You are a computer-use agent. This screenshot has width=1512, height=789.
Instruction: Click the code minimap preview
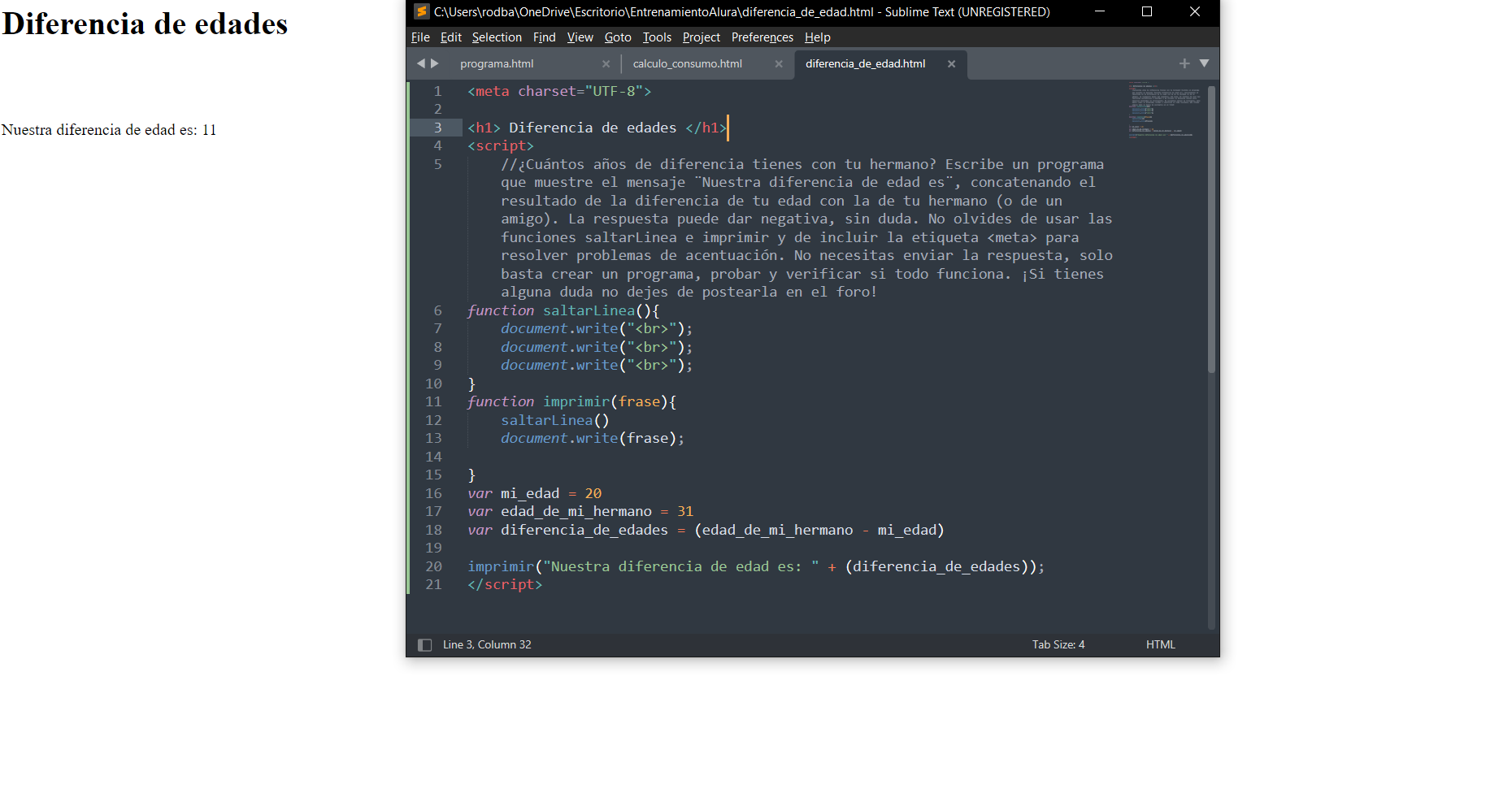tap(1162, 110)
